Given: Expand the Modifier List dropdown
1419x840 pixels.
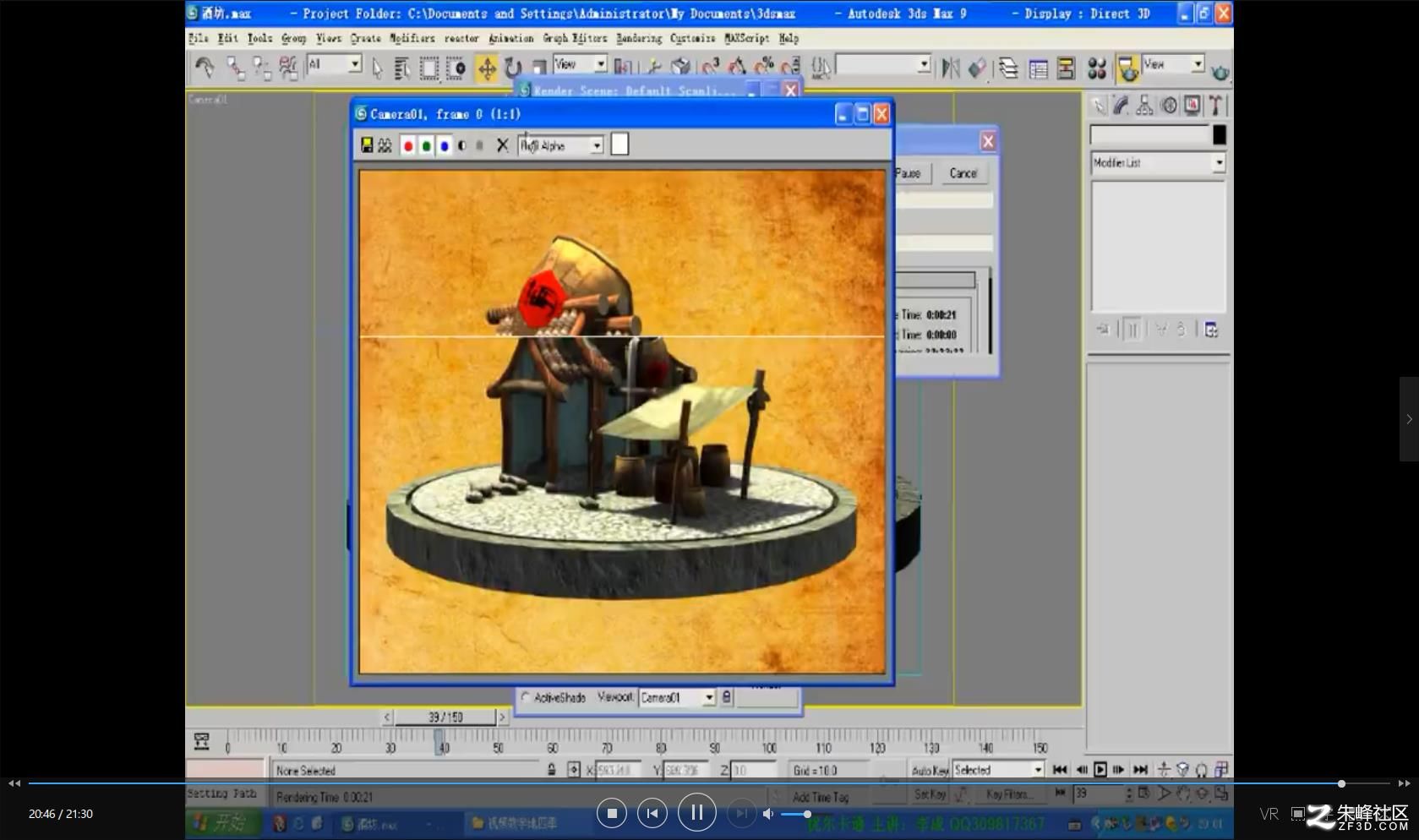Looking at the screenshot, I should (1158, 162).
